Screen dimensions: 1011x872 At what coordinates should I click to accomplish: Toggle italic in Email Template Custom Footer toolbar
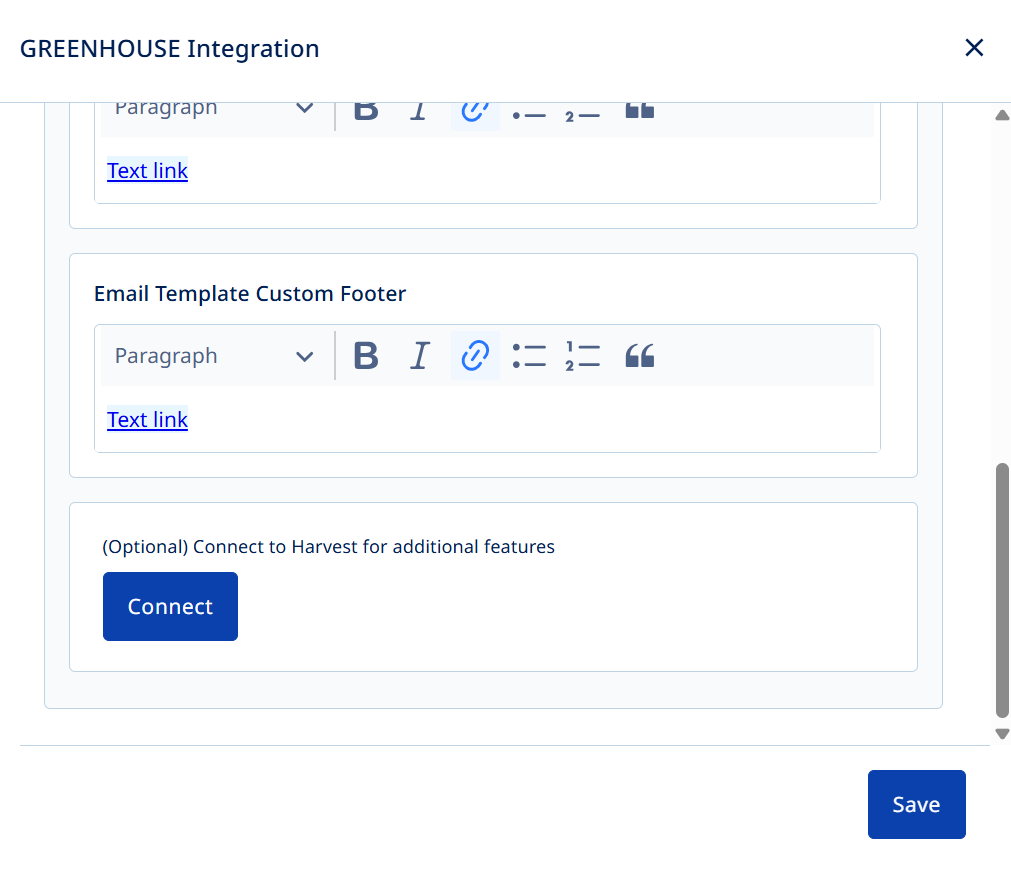[x=420, y=356]
